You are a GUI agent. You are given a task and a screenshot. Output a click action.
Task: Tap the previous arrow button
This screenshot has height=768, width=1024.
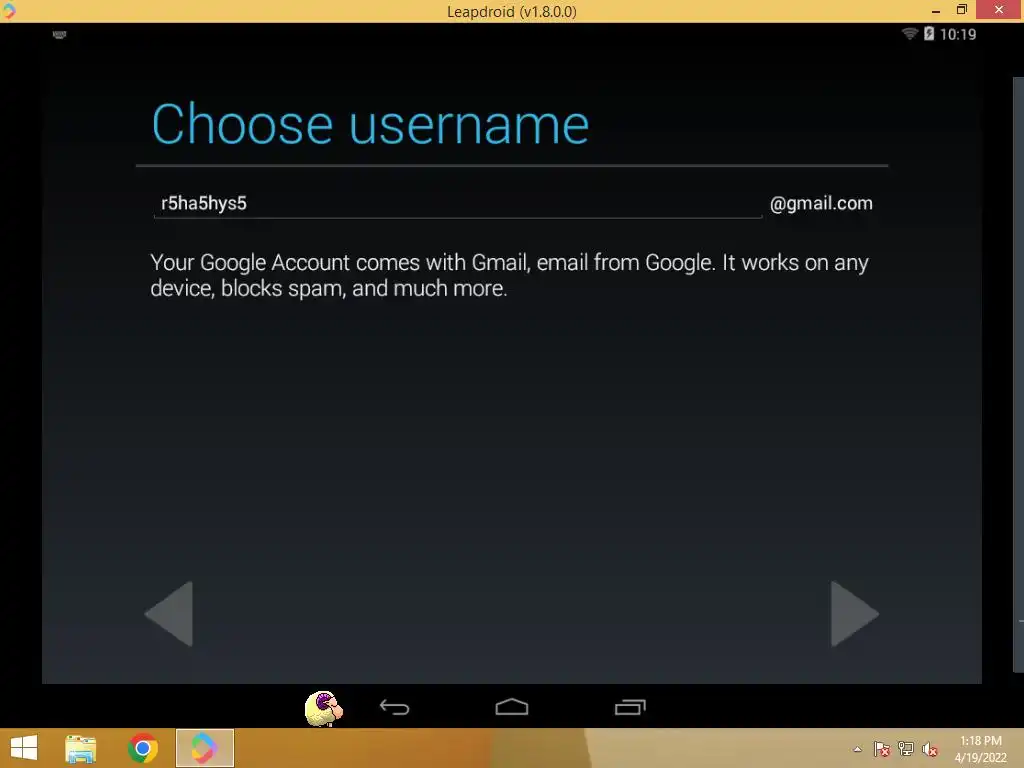click(x=169, y=614)
